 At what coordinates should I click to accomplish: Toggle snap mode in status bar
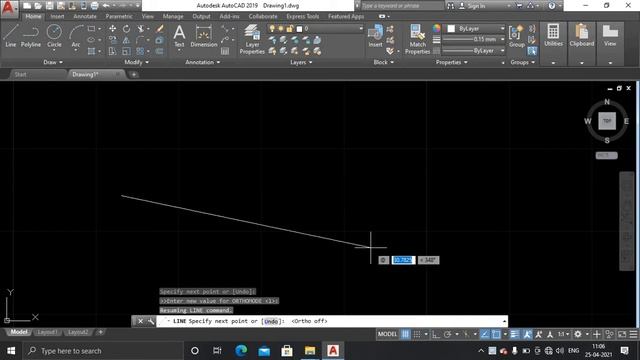click(x=417, y=334)
